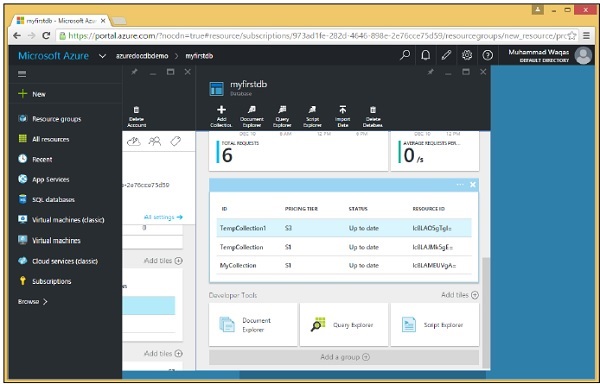Open portal settings gear icon
Screen dimensions: 600x384
click(x=467, y=55)
